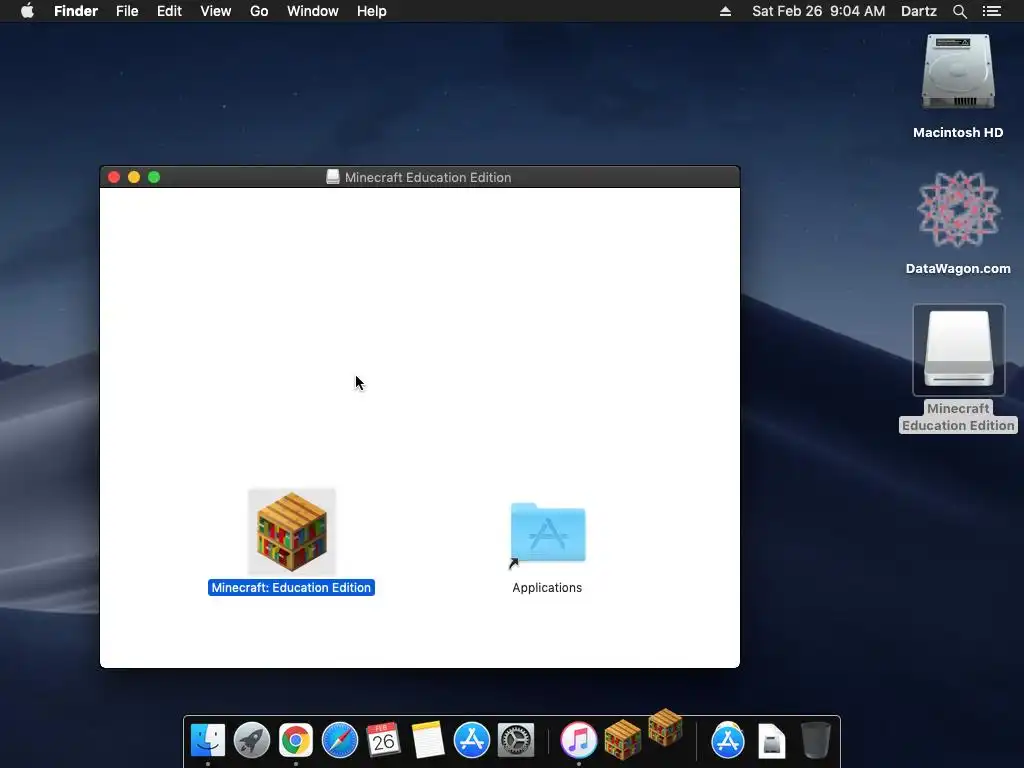Select the DataWagon.com desktop icon
This screenshot has width=1024, height=768.
(x=958, y=210)
